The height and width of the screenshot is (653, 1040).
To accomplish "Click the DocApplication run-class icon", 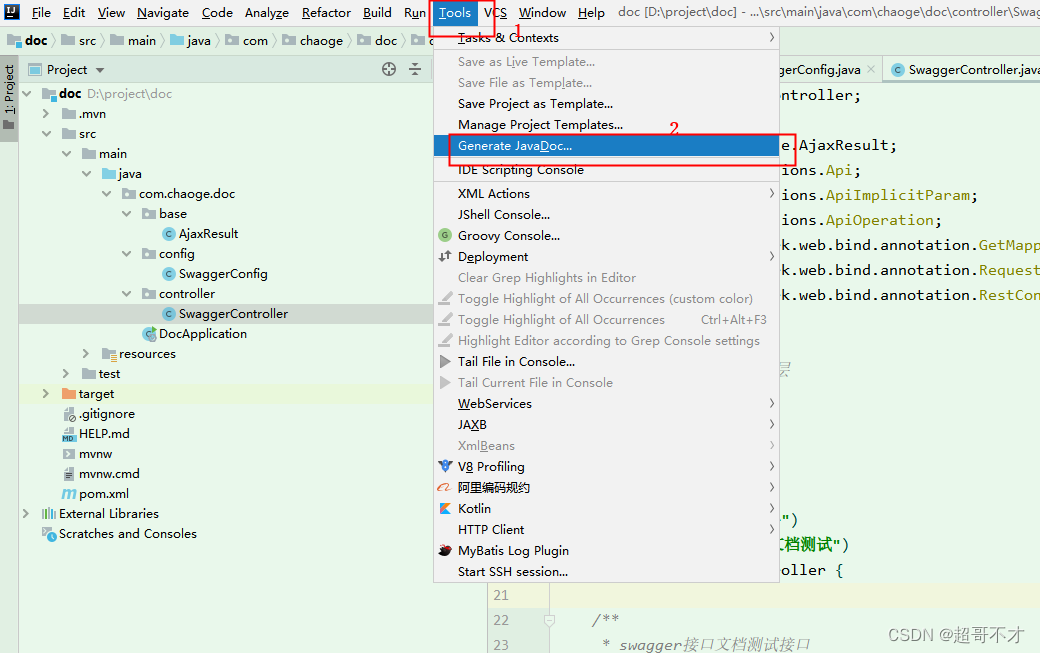I will click(x=150, y=334).
